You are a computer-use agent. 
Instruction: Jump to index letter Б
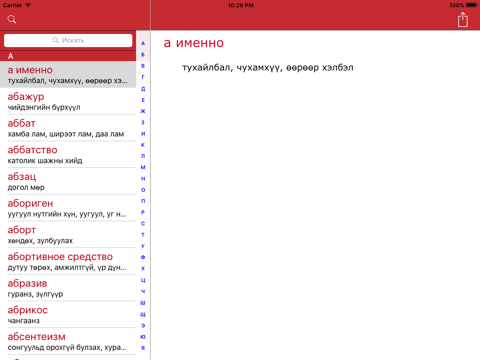pos(143,55)
